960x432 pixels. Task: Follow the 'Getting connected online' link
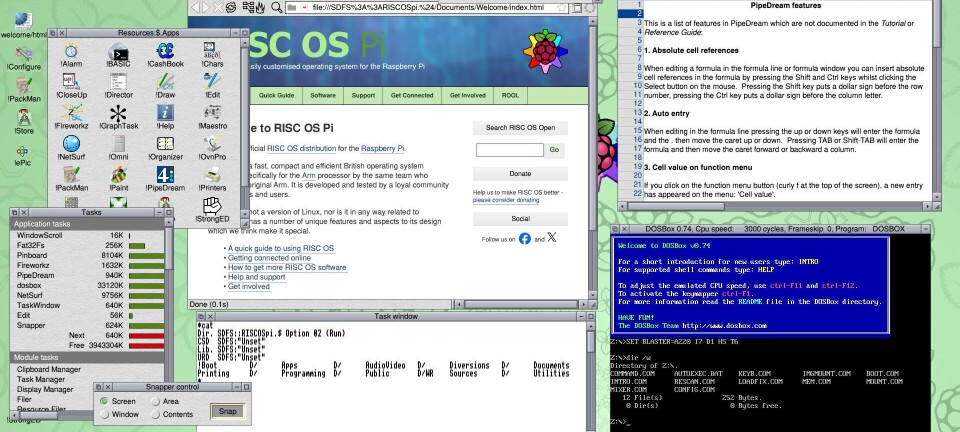point(269,258)
